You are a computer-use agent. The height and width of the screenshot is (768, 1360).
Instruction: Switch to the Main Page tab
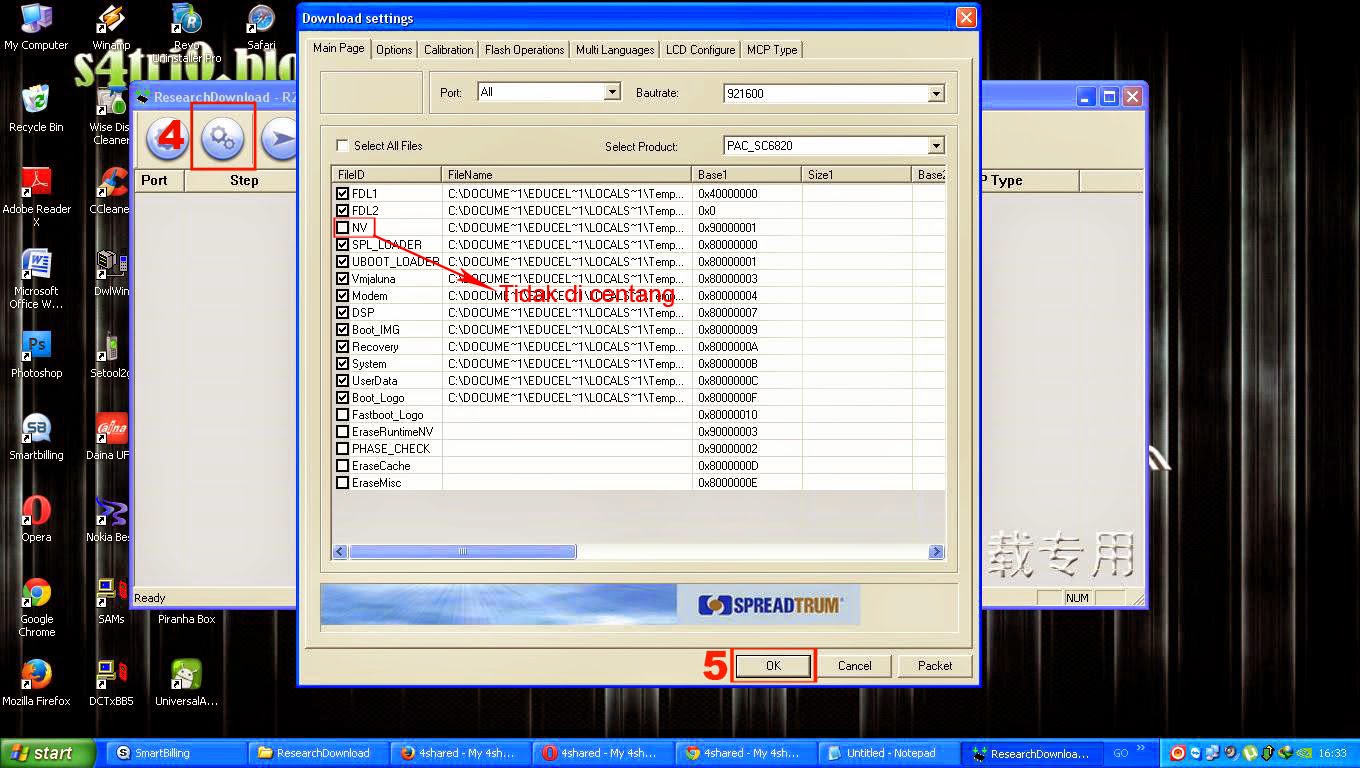pyautogui.click(x=339, y=48)
